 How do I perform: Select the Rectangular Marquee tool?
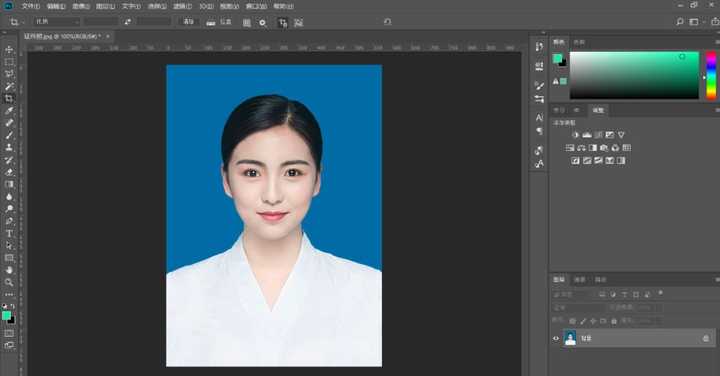click(9, 62)
